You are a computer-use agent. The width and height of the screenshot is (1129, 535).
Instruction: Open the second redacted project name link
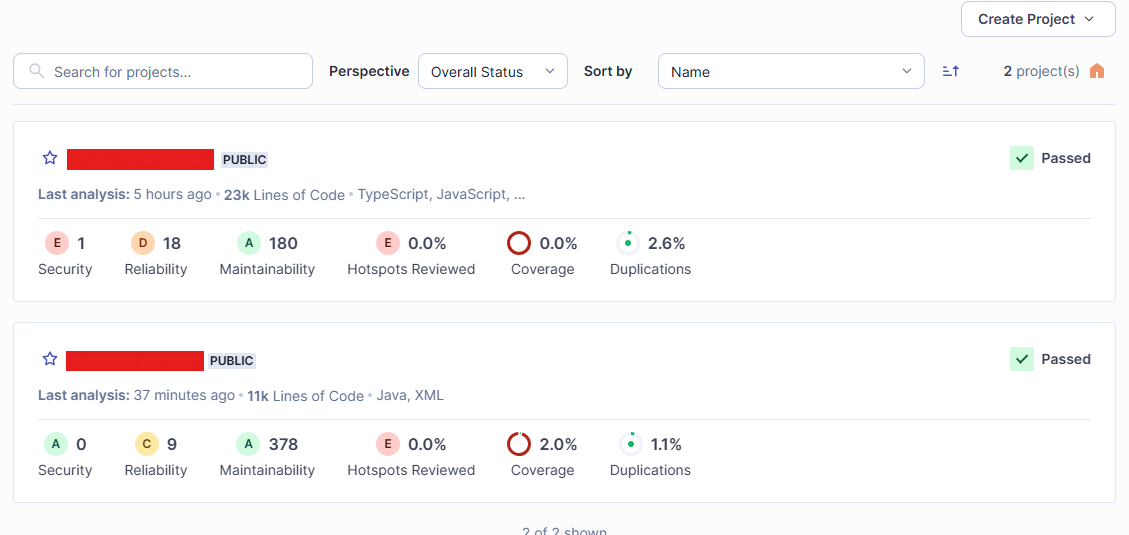click(x=135, y=361)
